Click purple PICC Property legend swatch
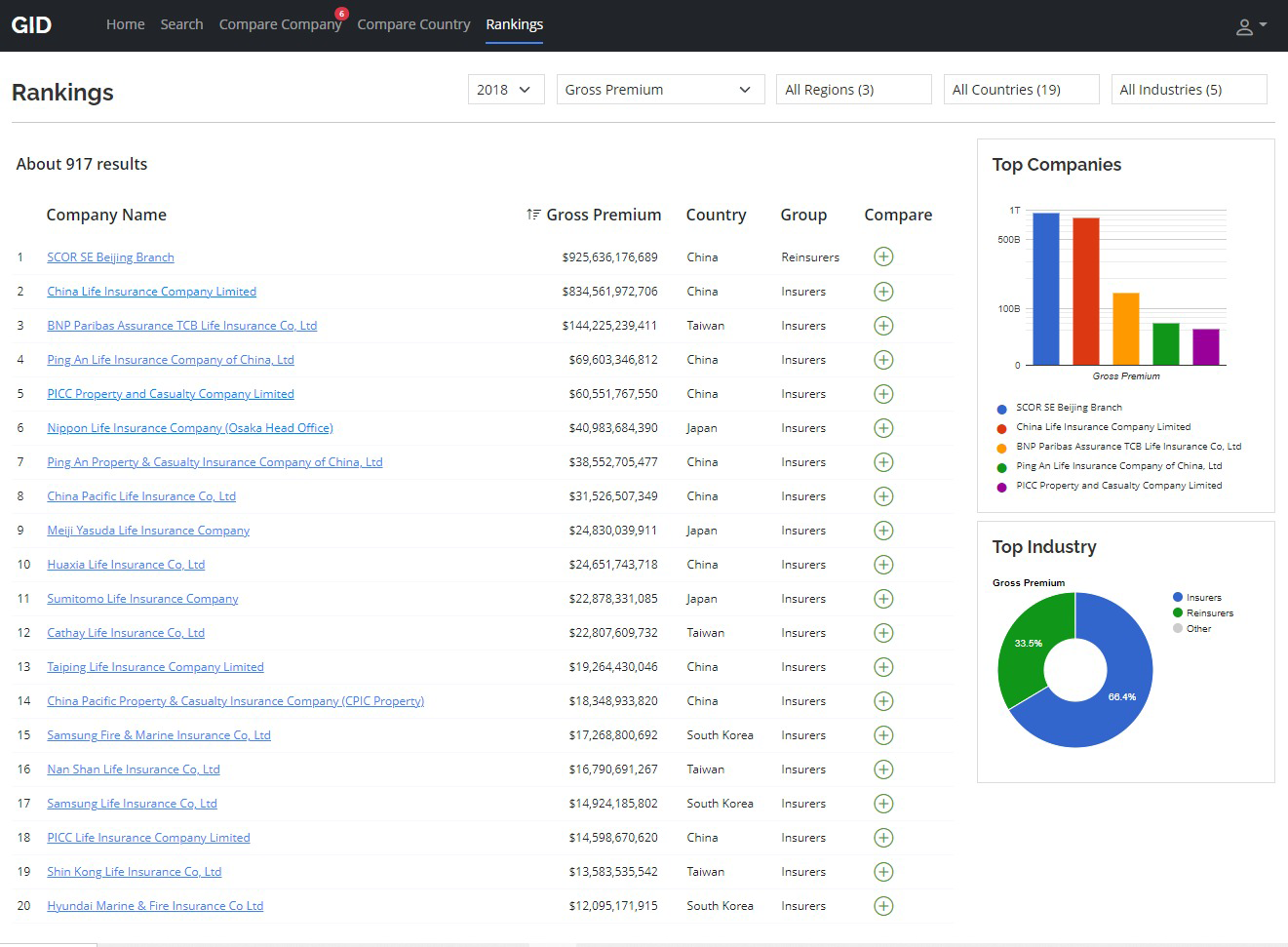The width and height of the screenshot is (1288, 947). tap(1001, 487)
